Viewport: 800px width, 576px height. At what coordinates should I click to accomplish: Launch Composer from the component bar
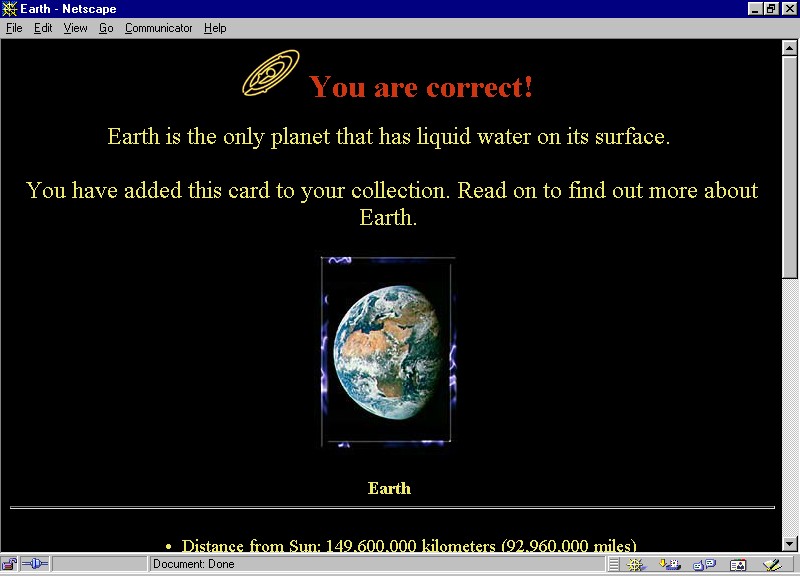[x=771, y=564]
